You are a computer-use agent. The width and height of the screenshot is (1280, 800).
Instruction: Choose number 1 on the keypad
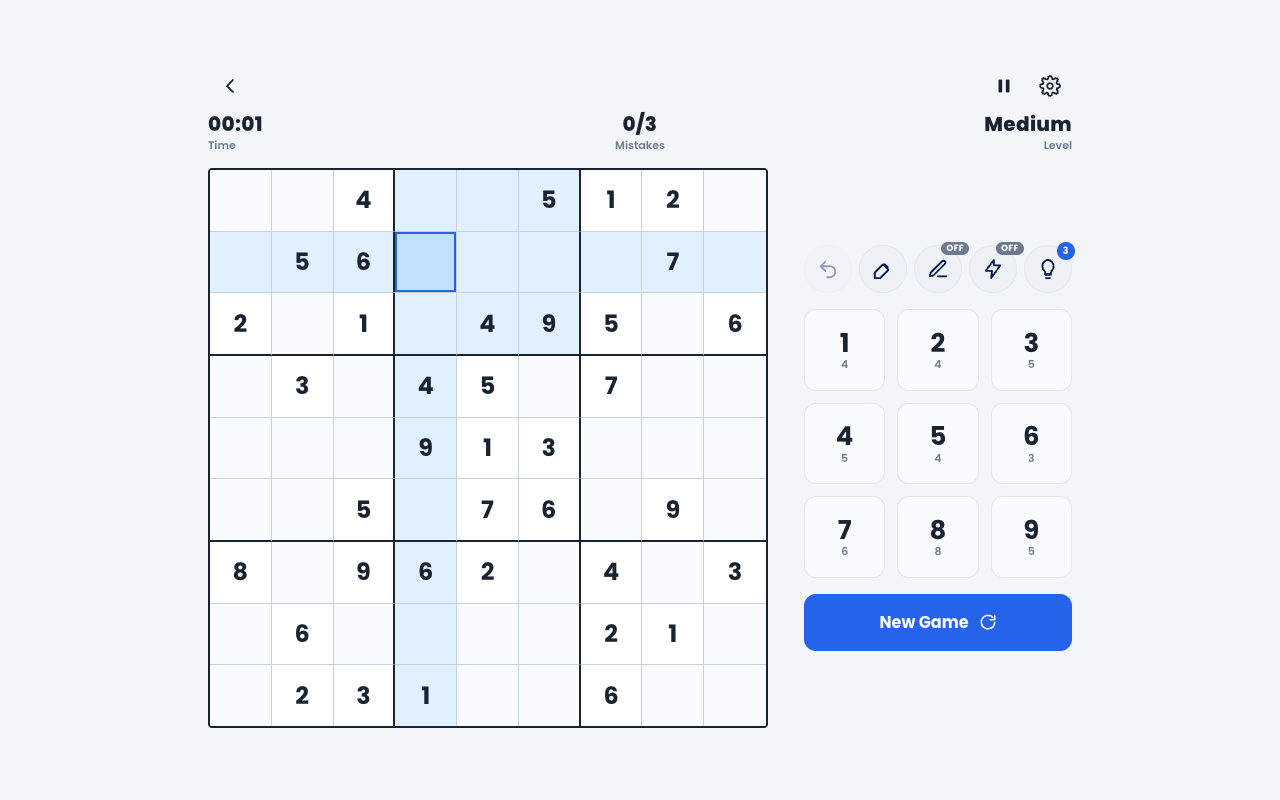pos(844,350)
